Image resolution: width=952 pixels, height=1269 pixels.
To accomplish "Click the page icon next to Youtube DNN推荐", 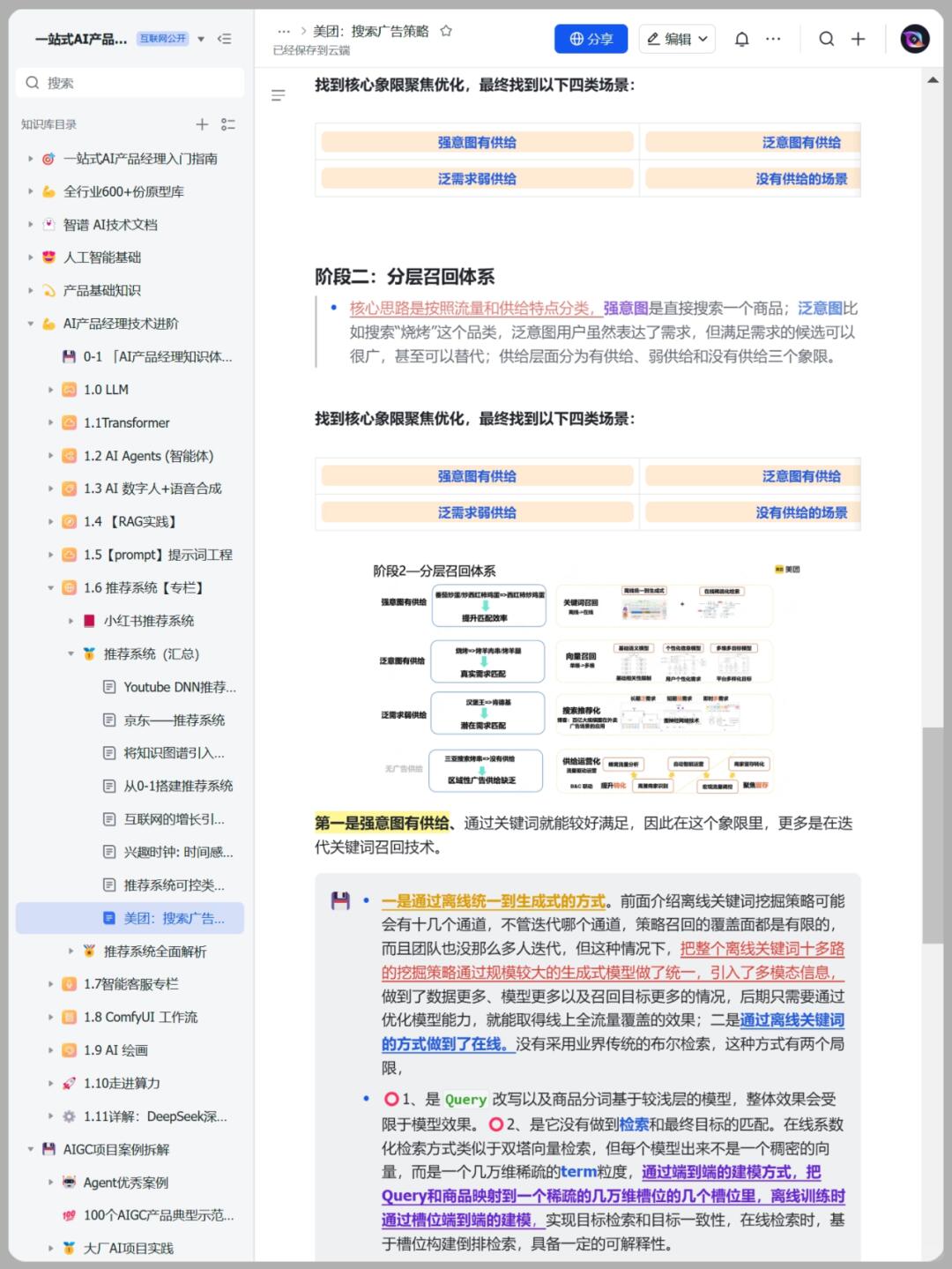I will pos(109,687).
